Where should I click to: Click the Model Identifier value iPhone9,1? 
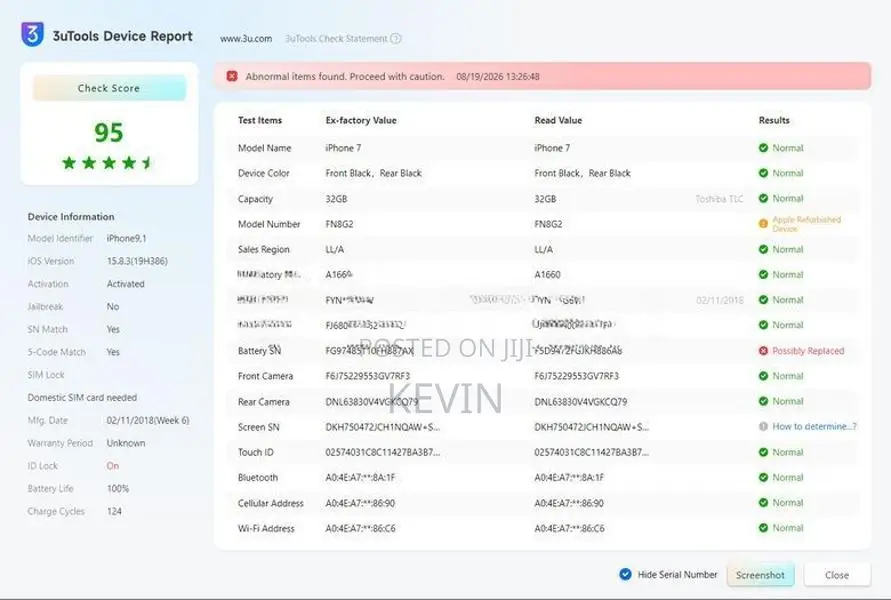pos(126,239)
